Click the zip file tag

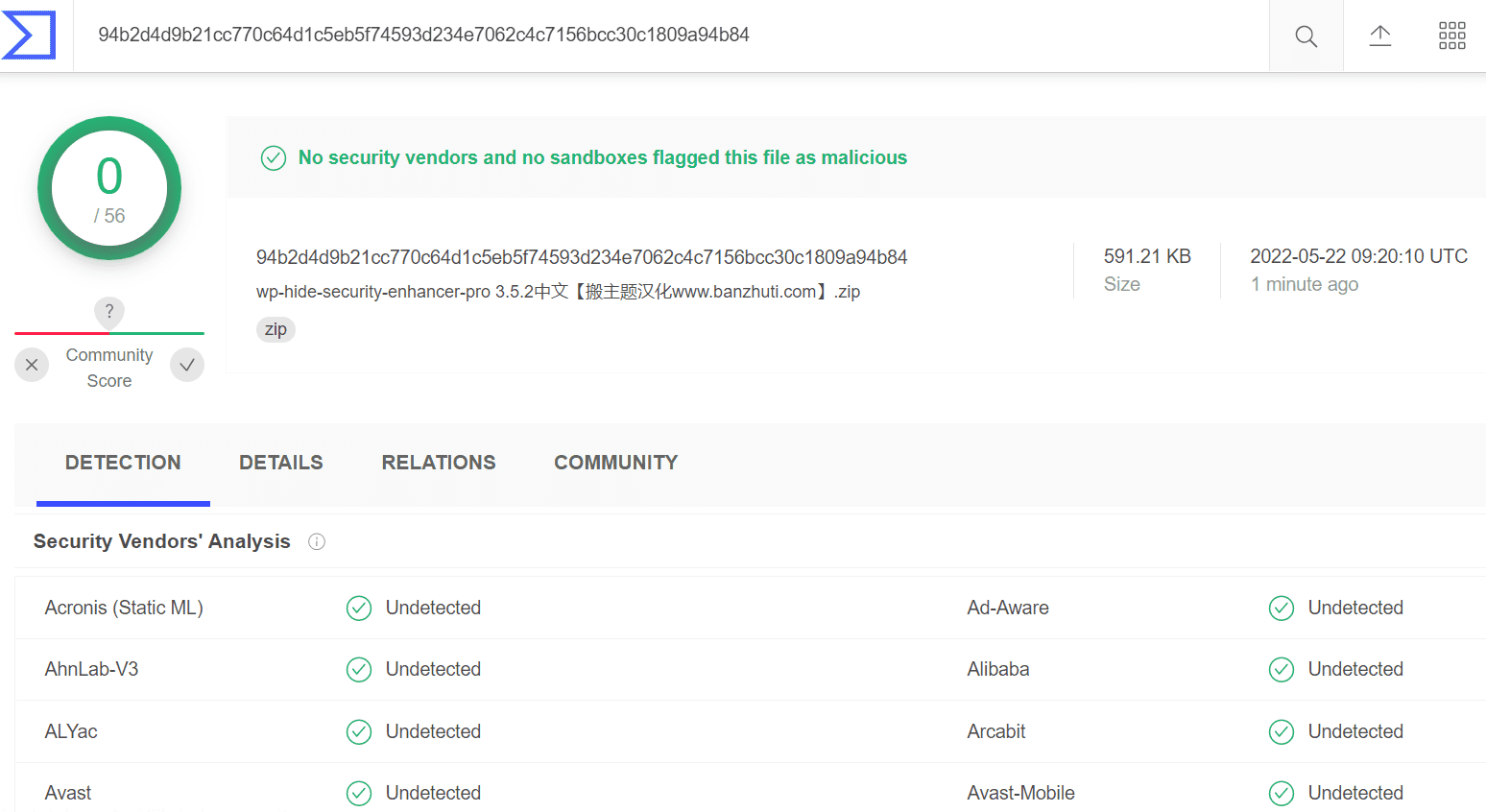click(276, 329)
